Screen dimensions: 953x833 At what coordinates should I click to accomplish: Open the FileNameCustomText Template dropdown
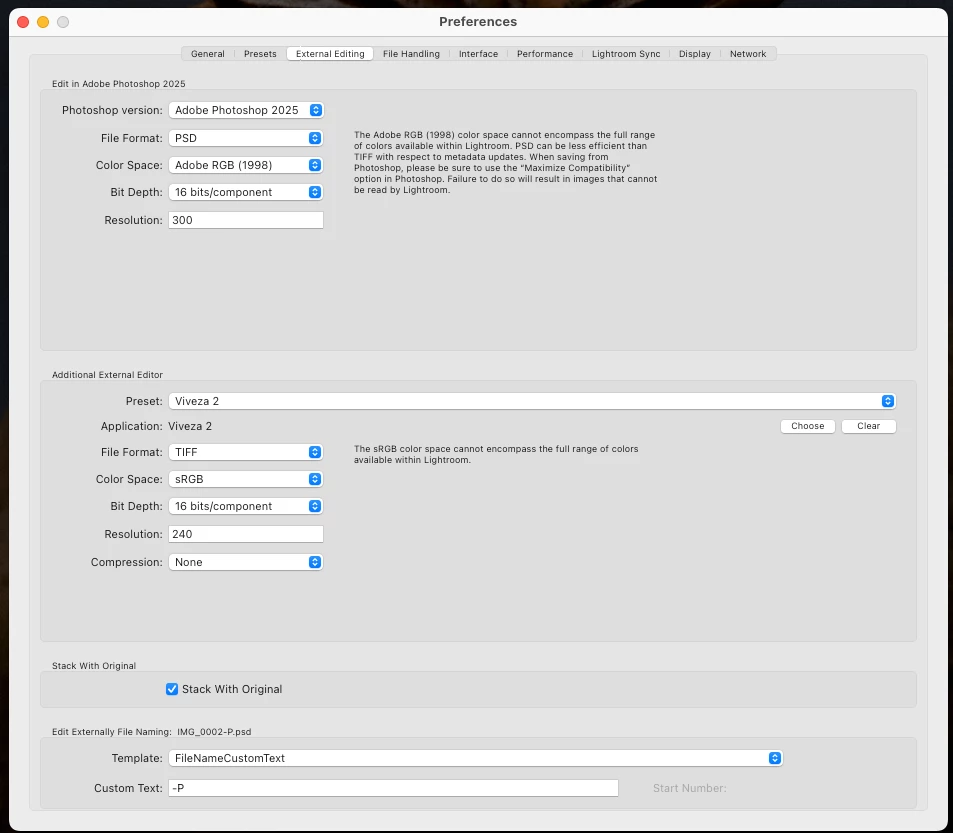[x=475, y=758]
